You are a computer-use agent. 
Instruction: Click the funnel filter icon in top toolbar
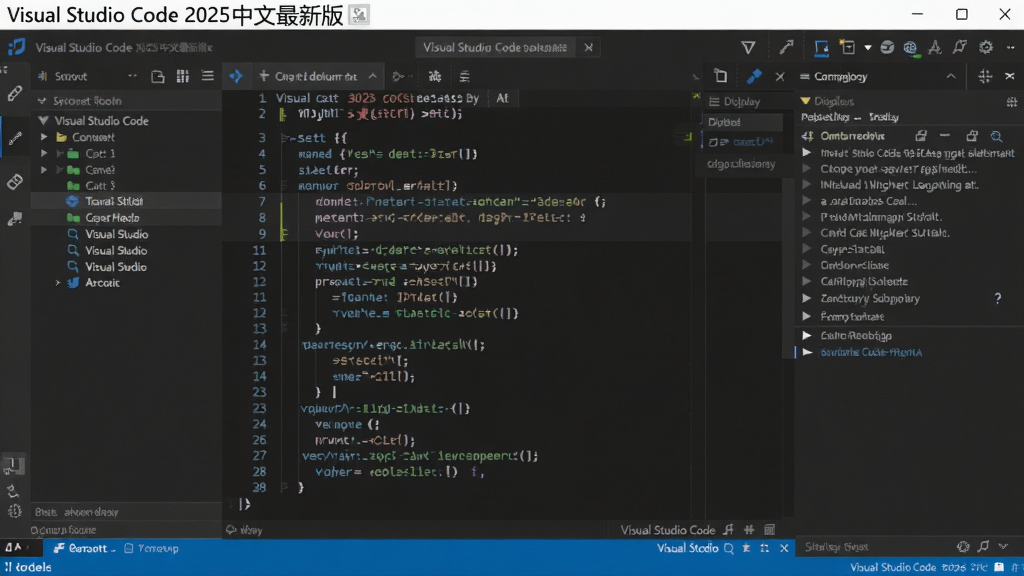click(748, 47)
